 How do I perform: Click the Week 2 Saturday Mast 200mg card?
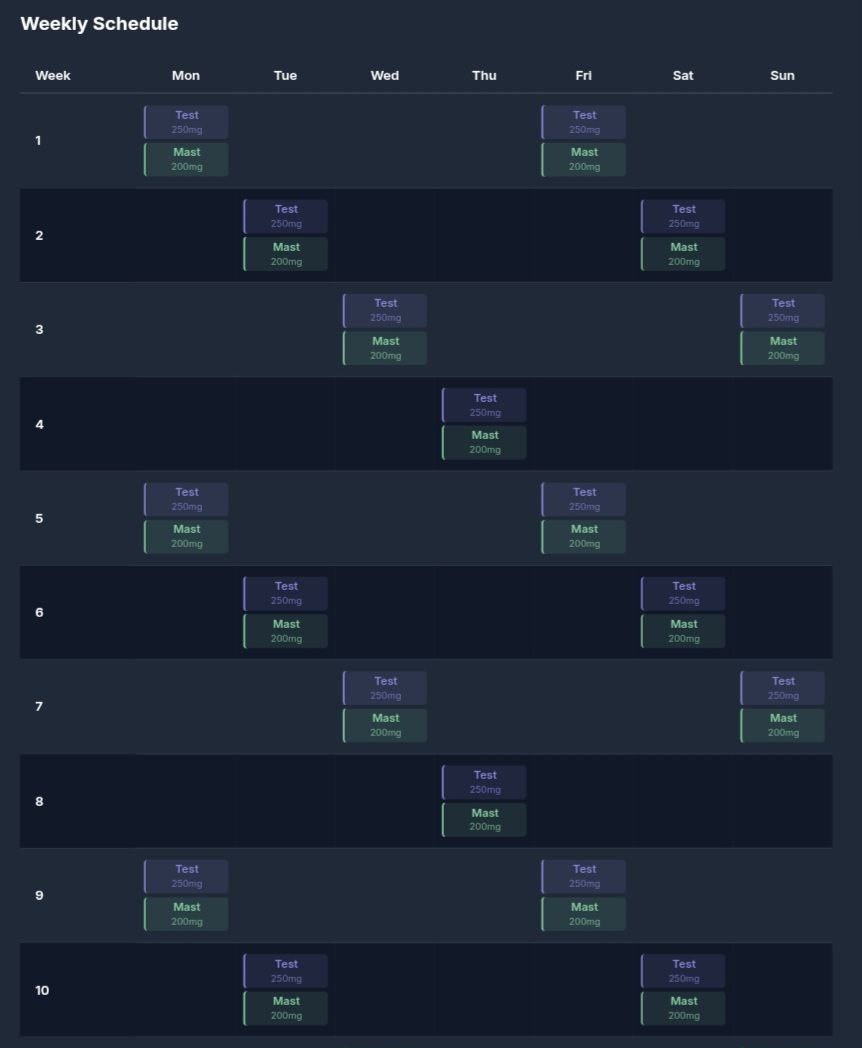coord(684,254)
